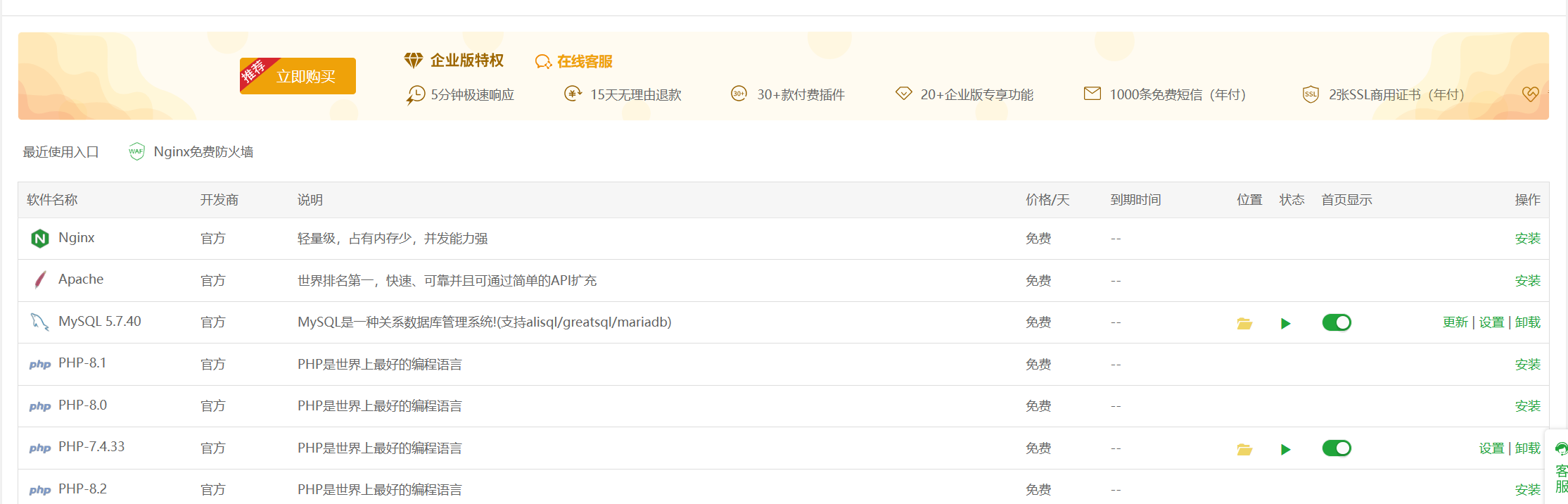
Task: Click the Nginx logo icon
Action: 40,239
